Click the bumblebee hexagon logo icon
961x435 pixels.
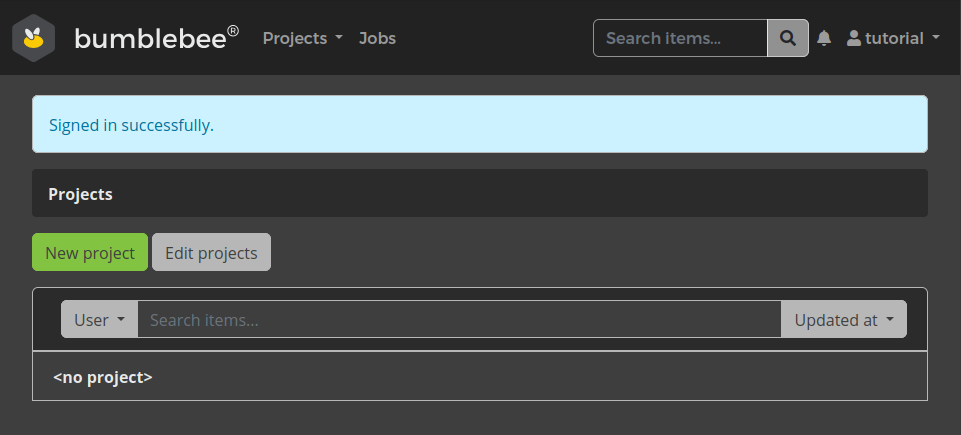(33, 38)
